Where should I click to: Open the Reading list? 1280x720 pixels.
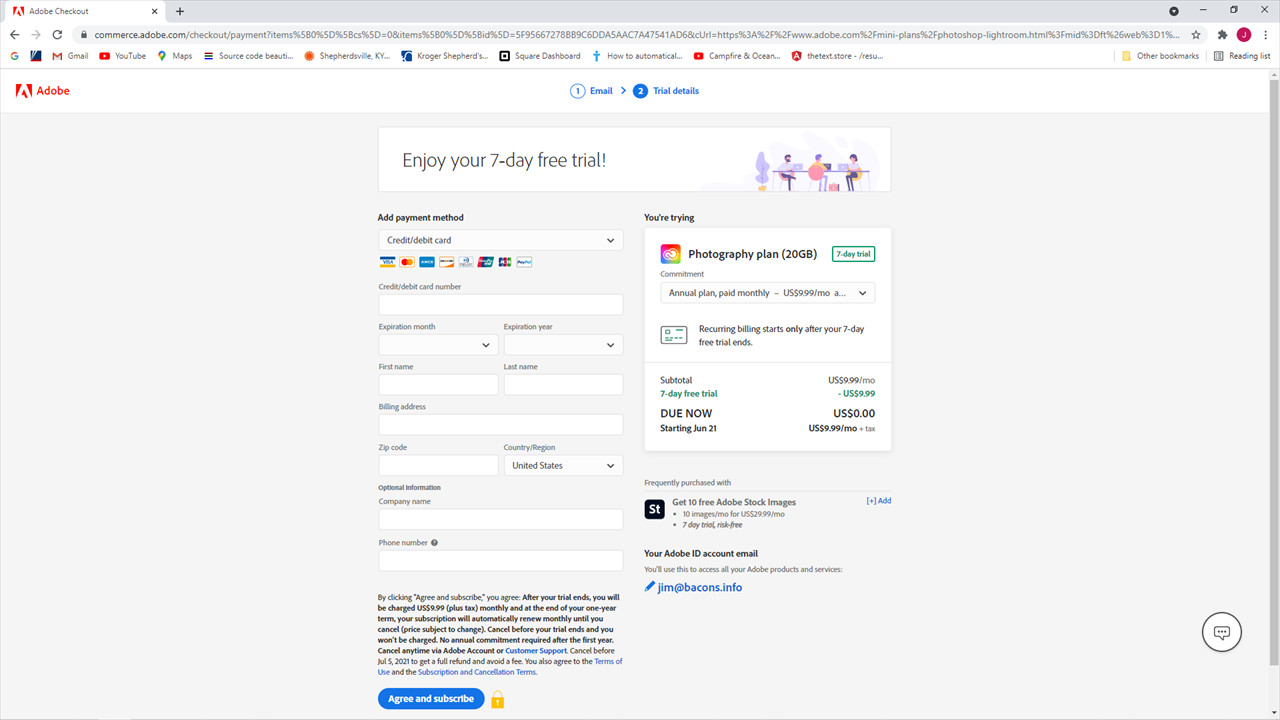tap(1242, 56)
